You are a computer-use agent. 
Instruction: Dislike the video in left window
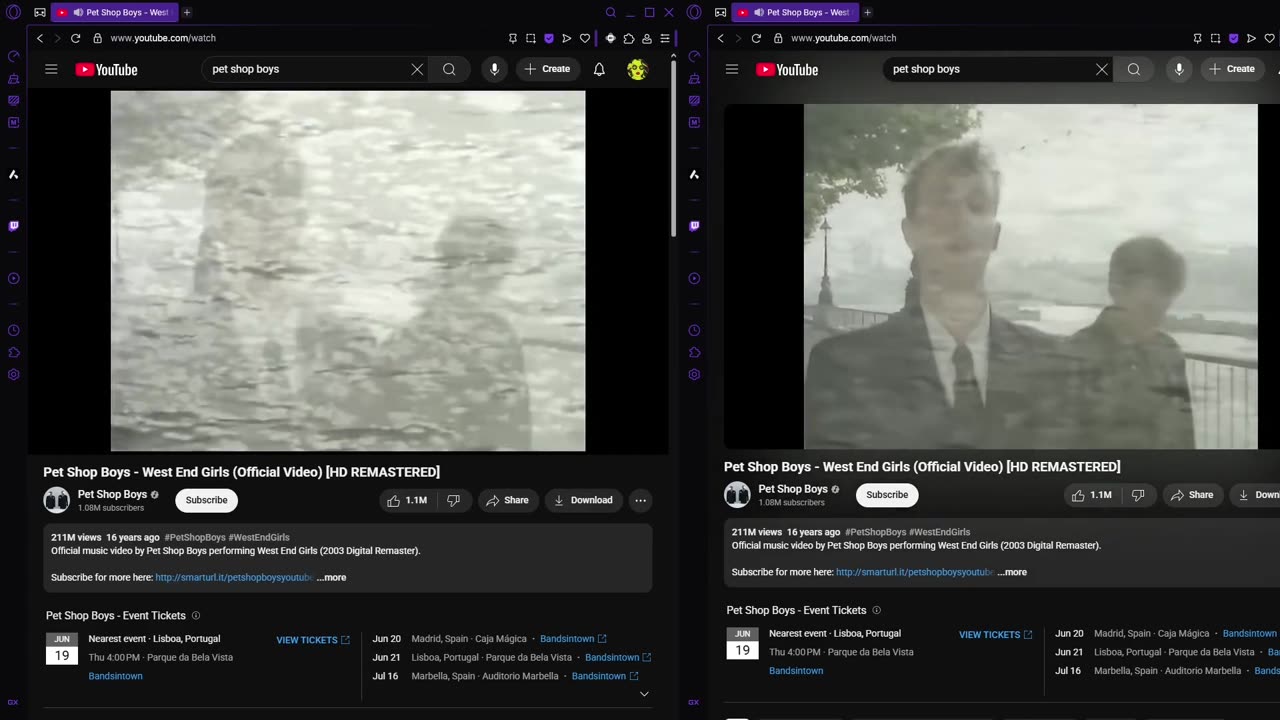click(x=453, y=500)
